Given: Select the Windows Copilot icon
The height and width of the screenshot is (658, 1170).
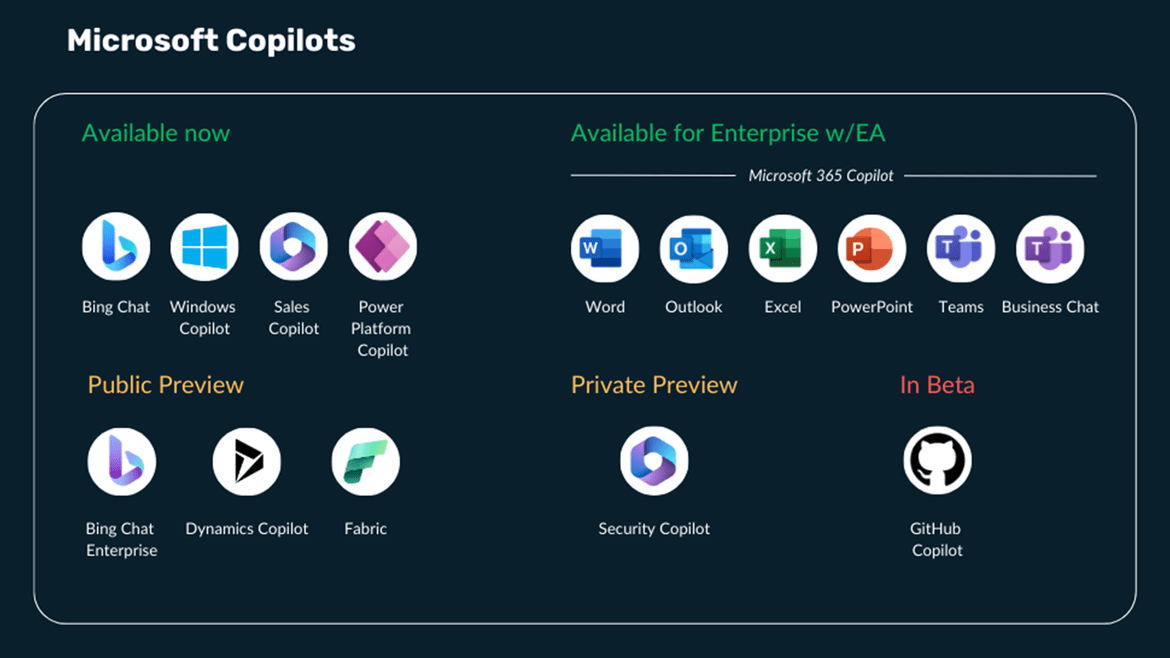Looking at the screenshot, I should pos(204,247).
